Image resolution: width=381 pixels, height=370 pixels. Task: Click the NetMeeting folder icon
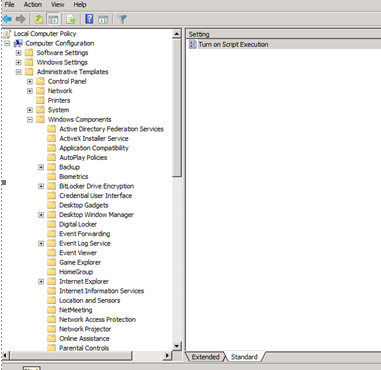[51, 310]
